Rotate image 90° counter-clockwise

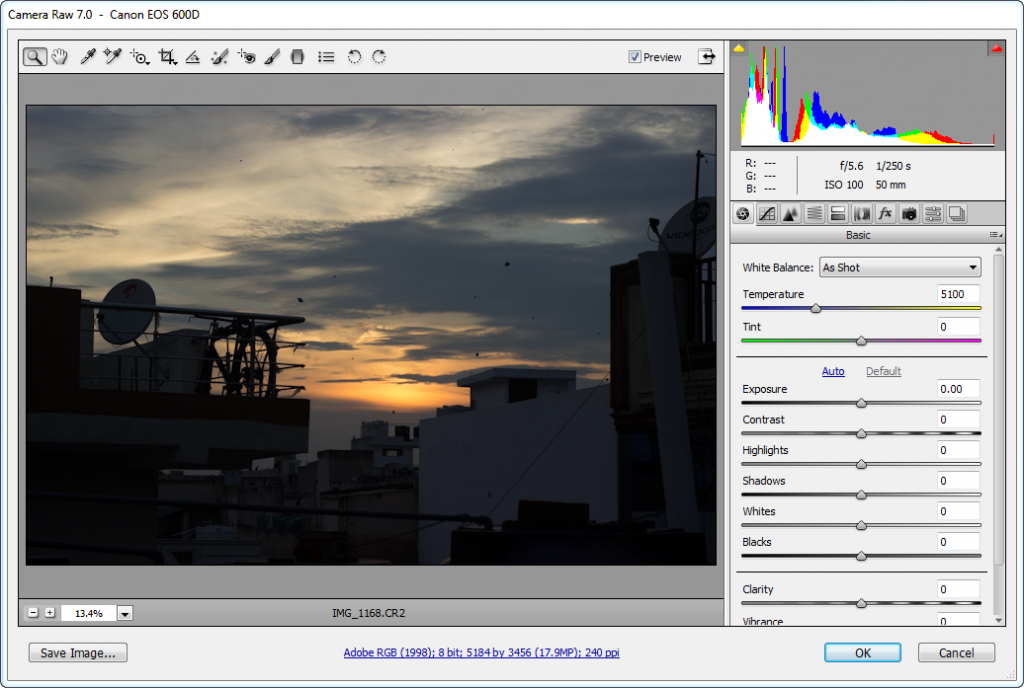[x=354, y=57]
